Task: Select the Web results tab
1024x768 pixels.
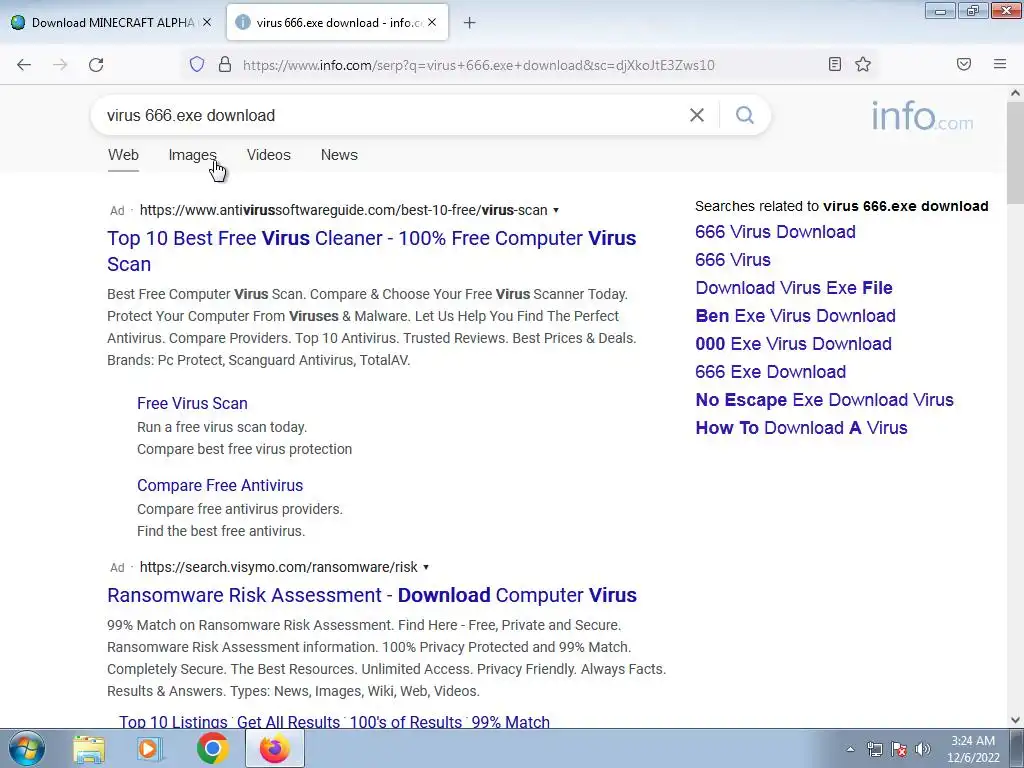Action: coord(123,155)
